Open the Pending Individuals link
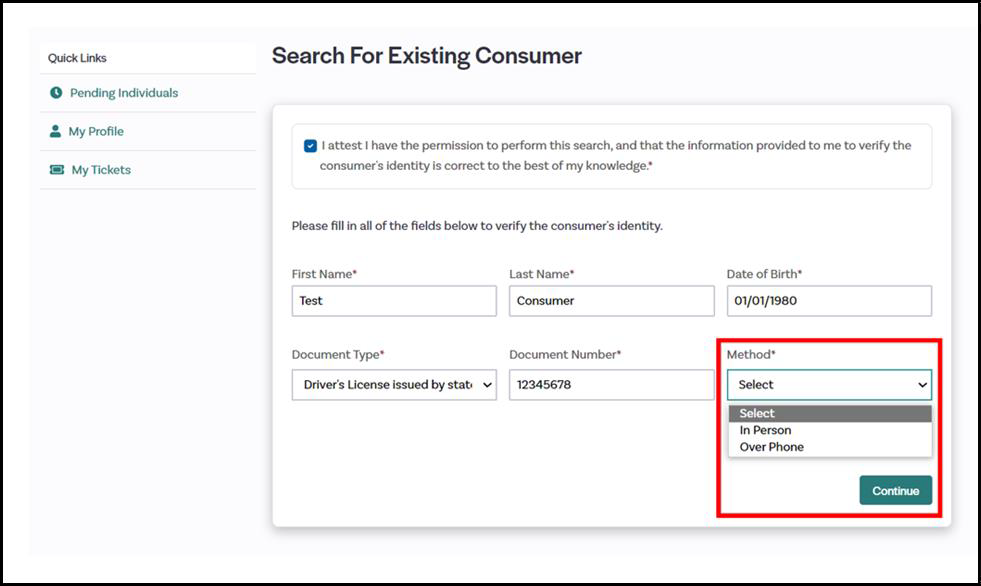 (123, 93)
